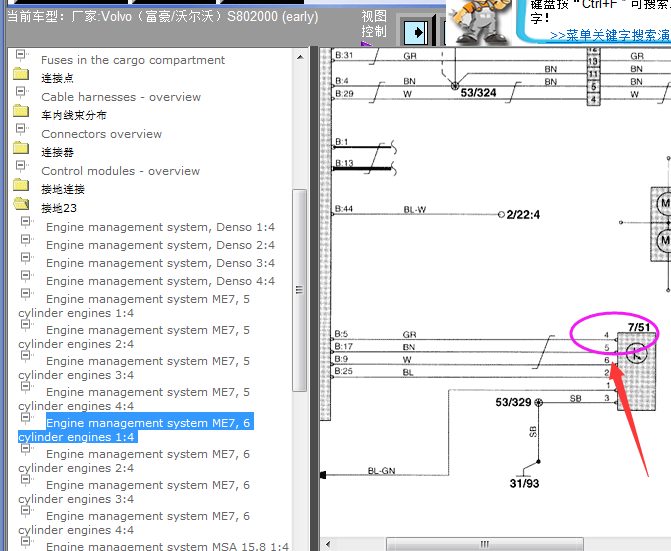Select the 连接器 tree entry
This screenshot has width=671, height=551.
click(57, 152)
